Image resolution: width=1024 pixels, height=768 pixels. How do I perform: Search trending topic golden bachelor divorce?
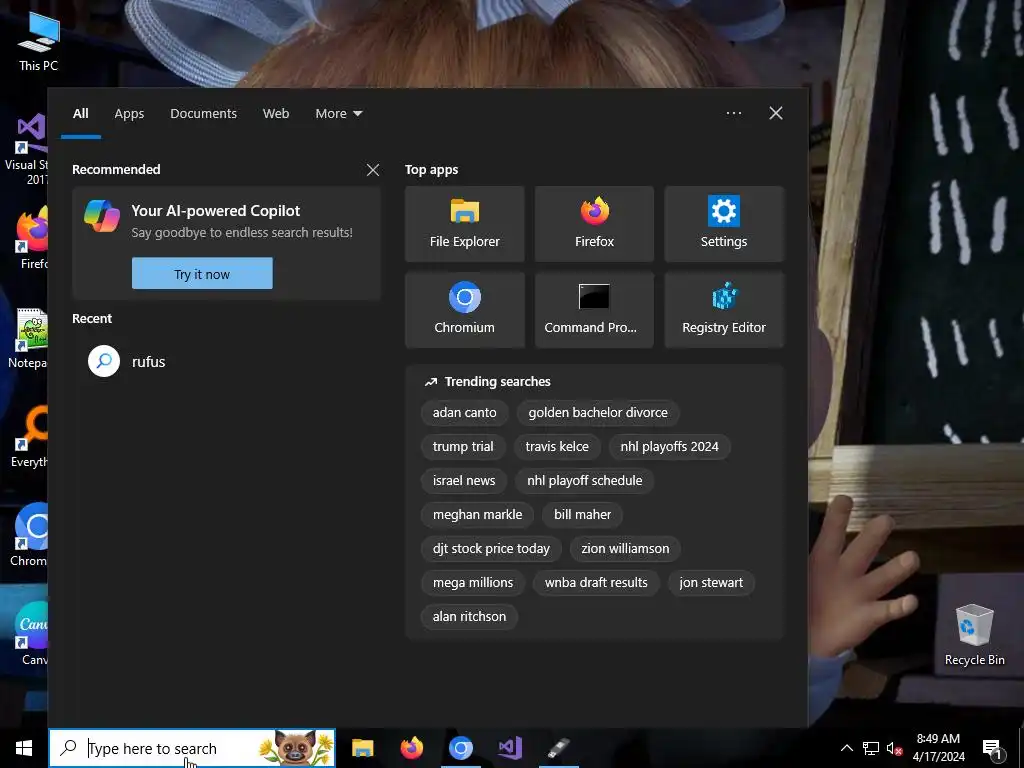coord(598,413)
